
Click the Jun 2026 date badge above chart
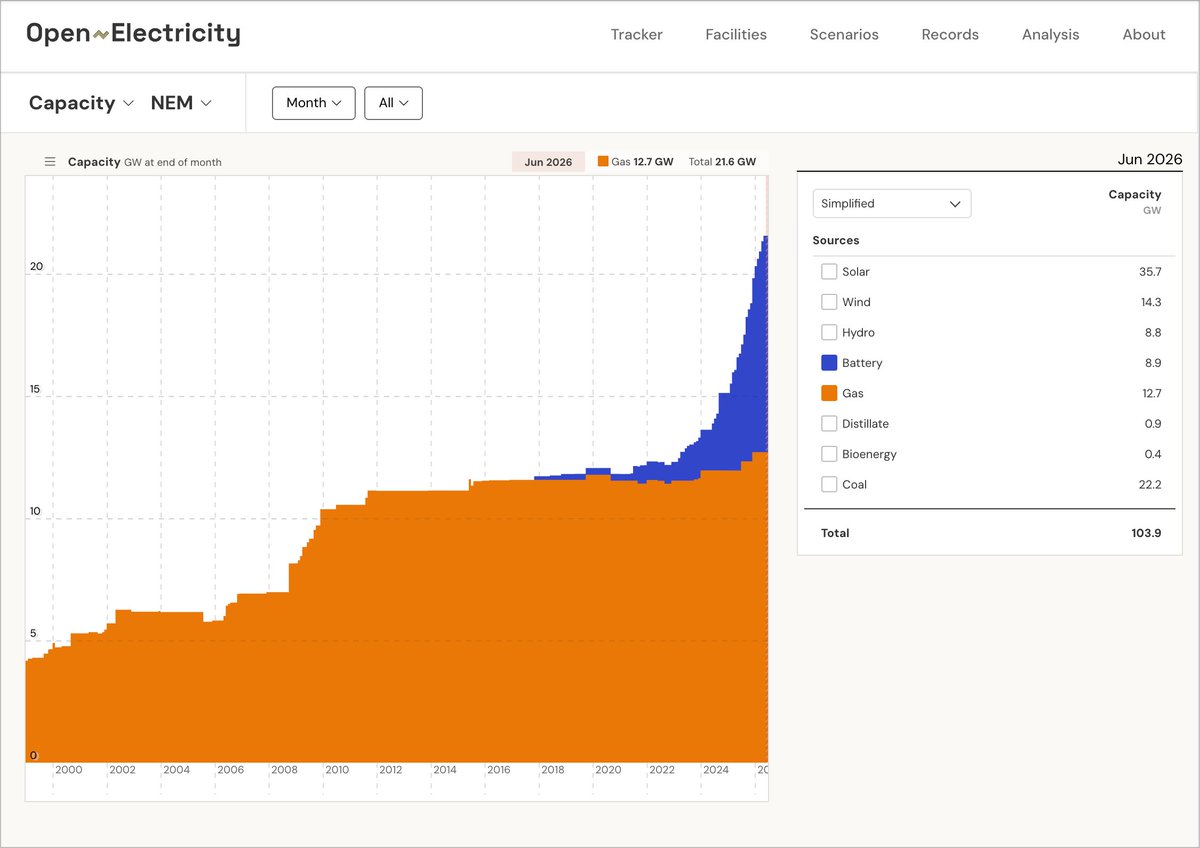548,162
